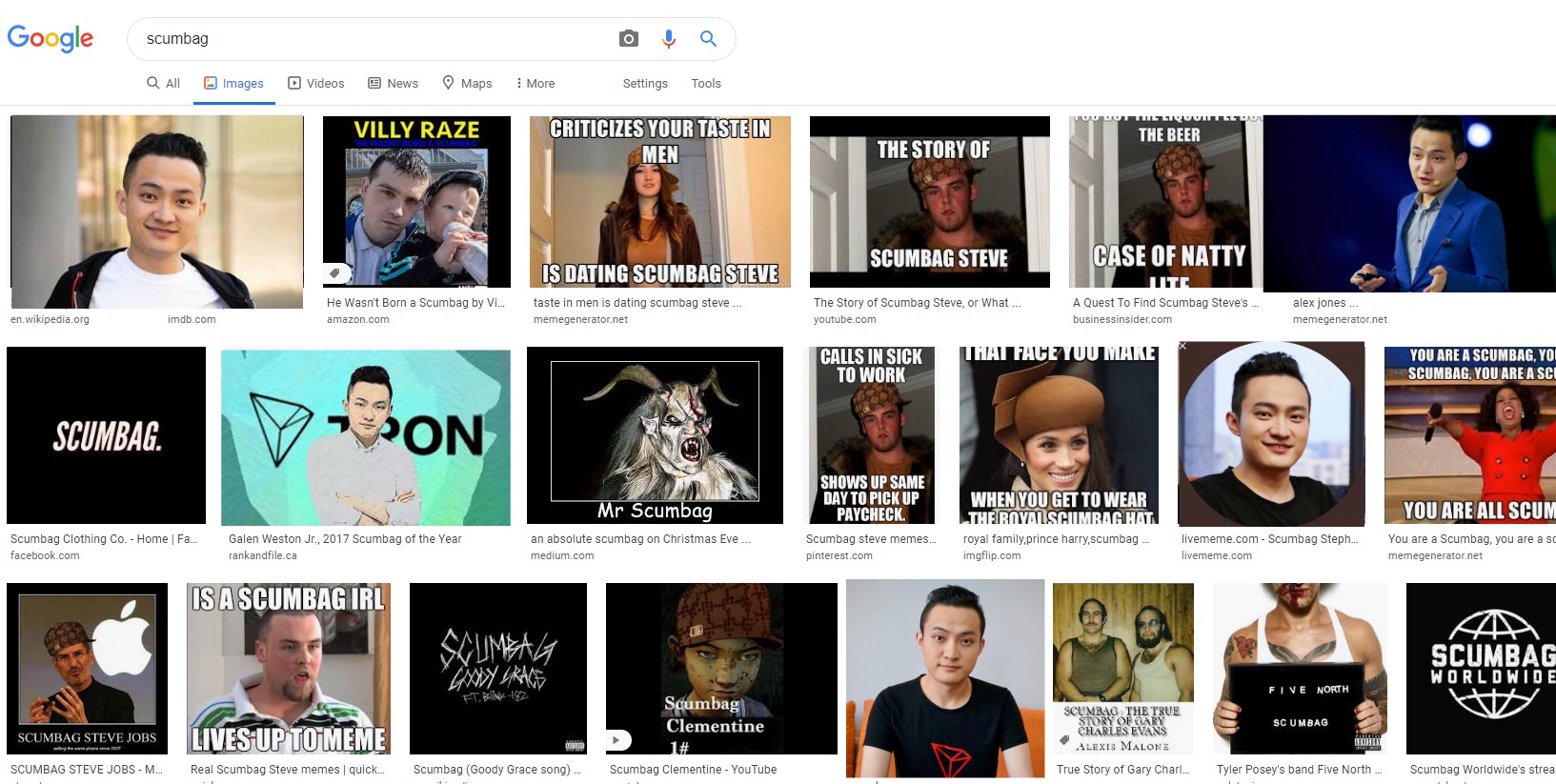This screenshot has width=1556, height=784.
Task: Click the Google logo
Action: tap(50, 38)
